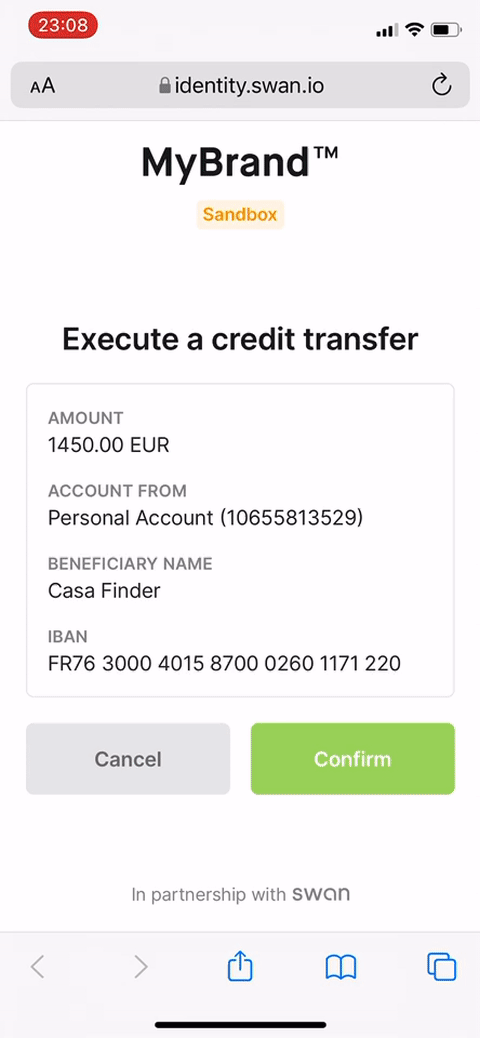Image resolution: width=480 pixels, height=1038 pixels.
Task: Tap the padlock icon in address bar
Action: click(165, 85)
